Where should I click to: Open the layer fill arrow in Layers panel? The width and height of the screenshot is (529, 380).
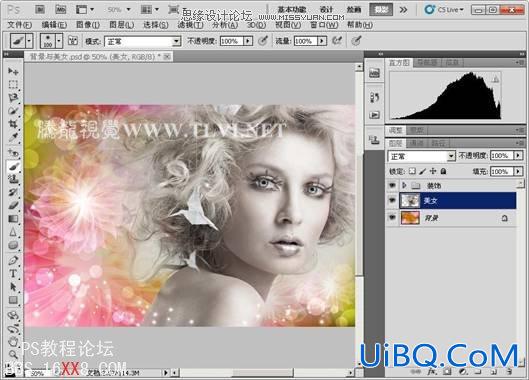pos(518,171)
